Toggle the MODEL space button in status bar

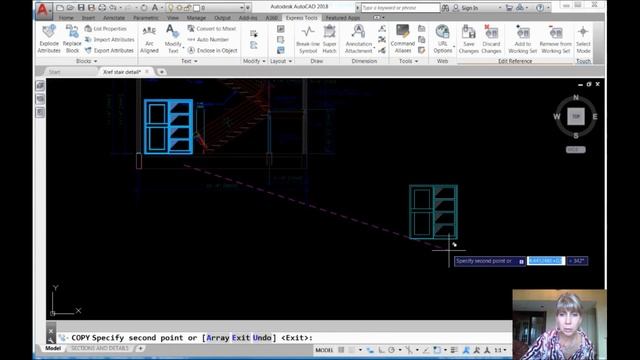point(324,350)
